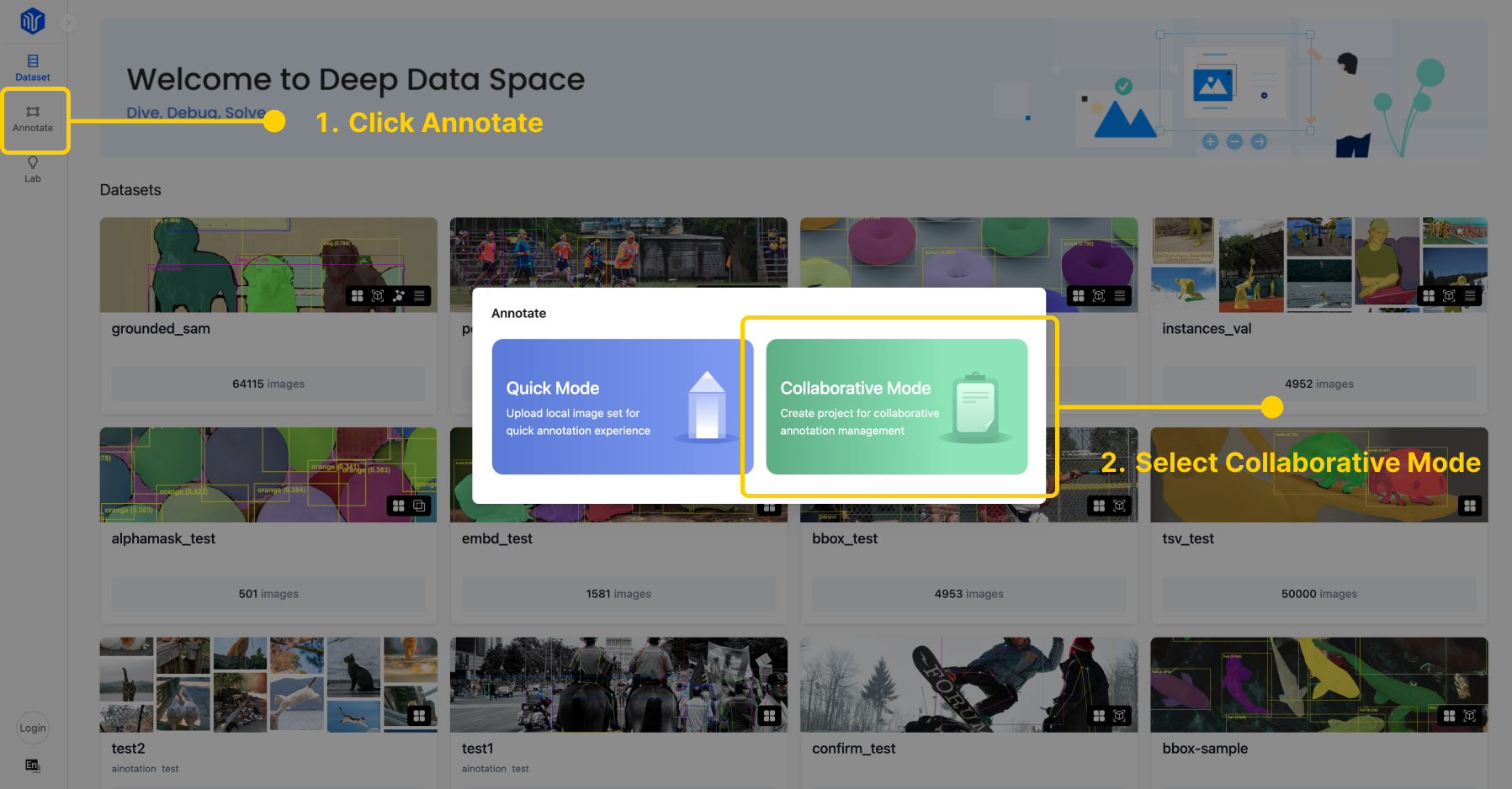Click the confirm_test dataset name

tap(853, 749)
